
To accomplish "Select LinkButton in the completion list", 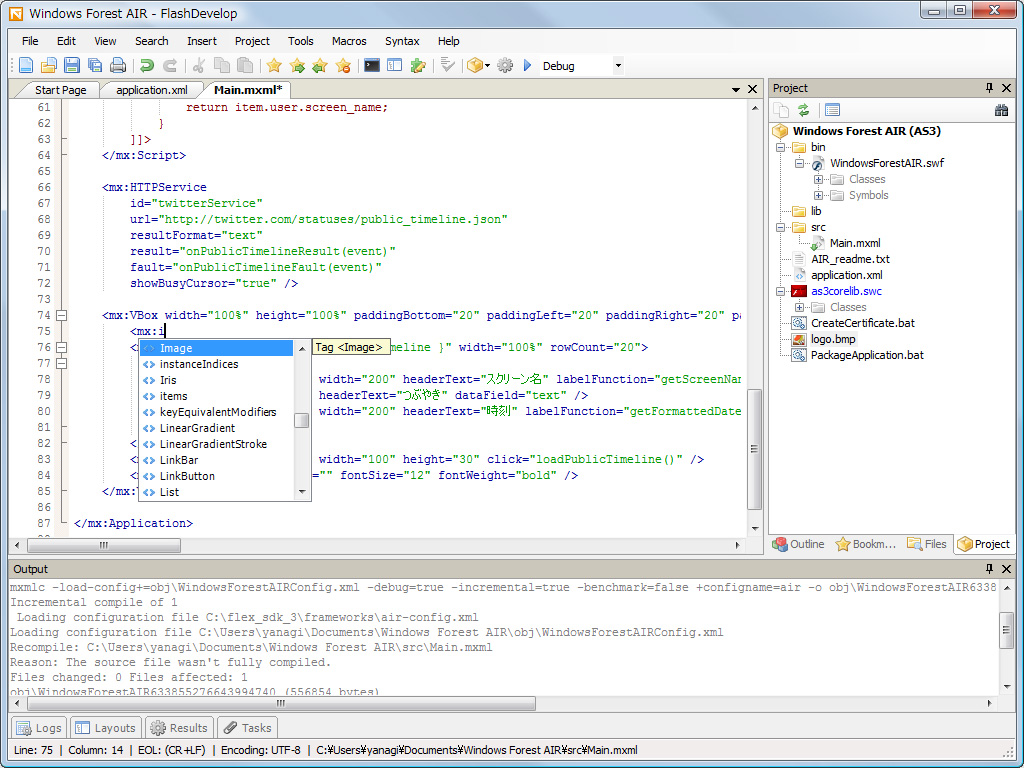I will 187,476.
